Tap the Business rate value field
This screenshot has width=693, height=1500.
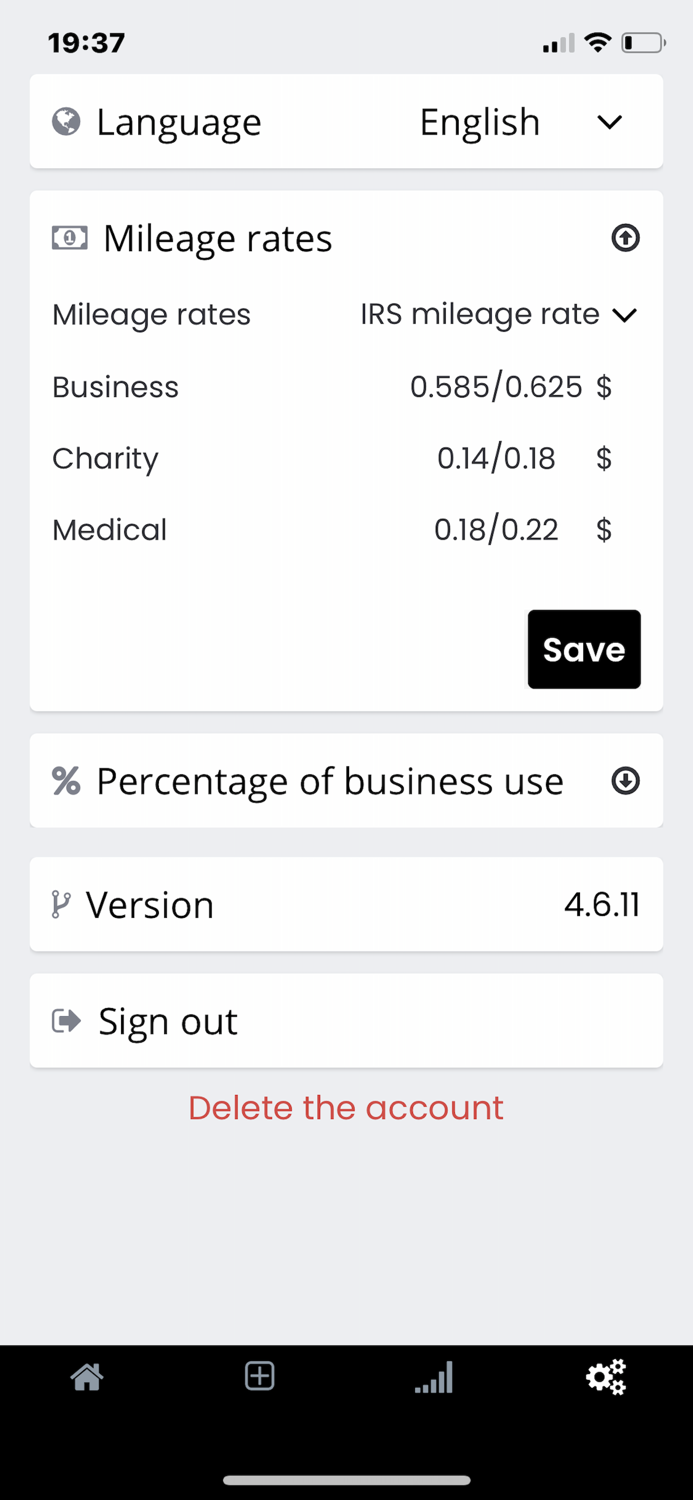tap(497, 386)
